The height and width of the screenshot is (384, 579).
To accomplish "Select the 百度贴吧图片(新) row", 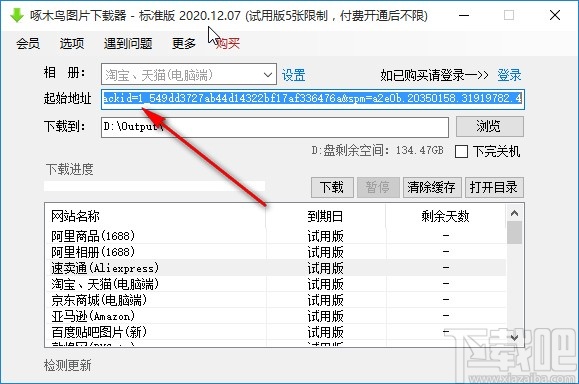I will click(275, 332).
